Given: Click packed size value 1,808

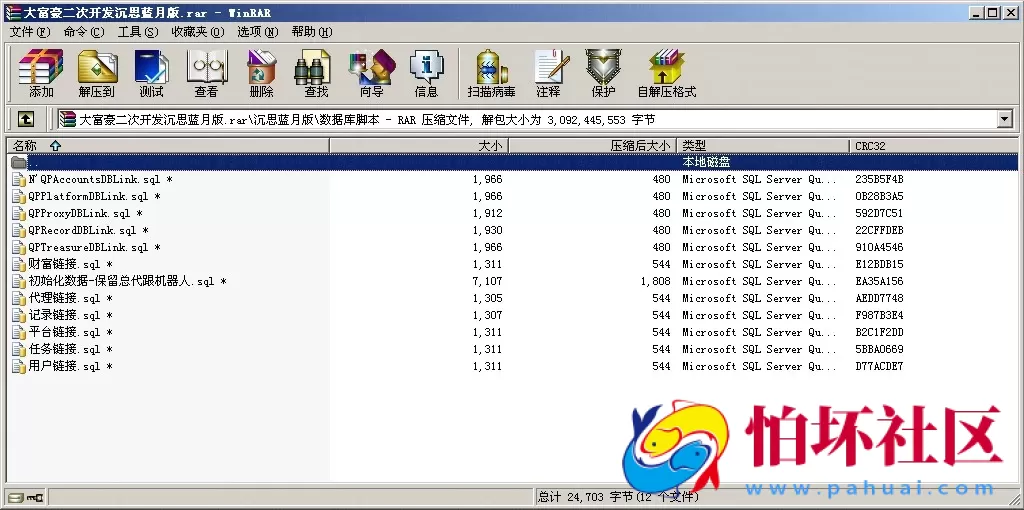Looking at the screenshot, I should click(655, 281).
